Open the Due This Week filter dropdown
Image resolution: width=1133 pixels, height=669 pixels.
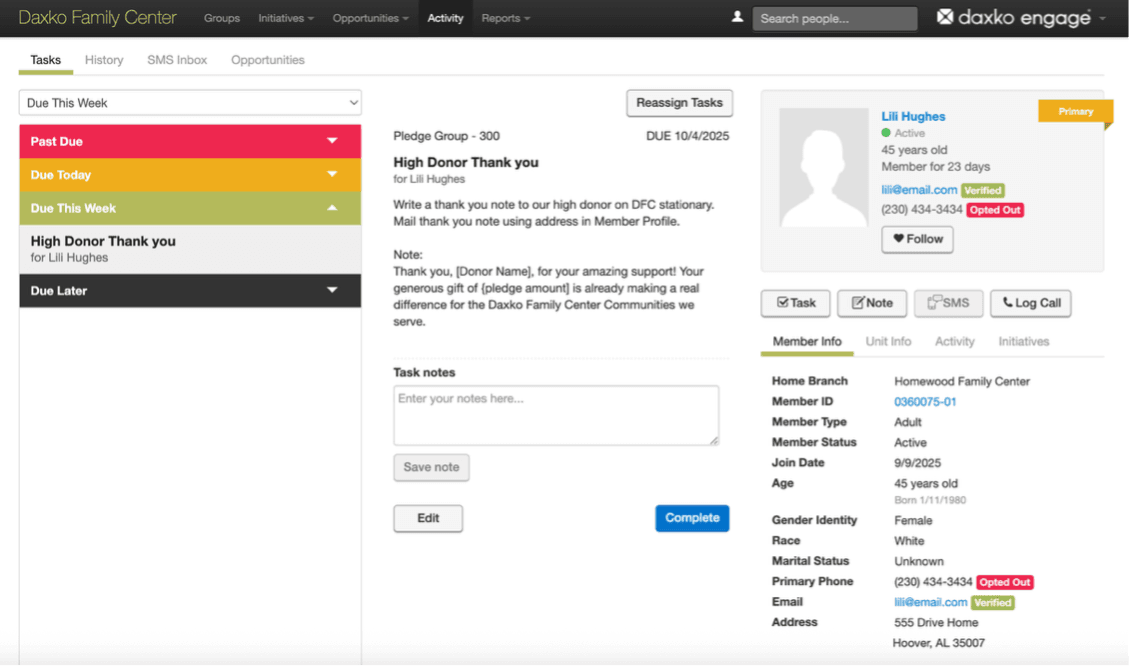click(x=189, y=102)
